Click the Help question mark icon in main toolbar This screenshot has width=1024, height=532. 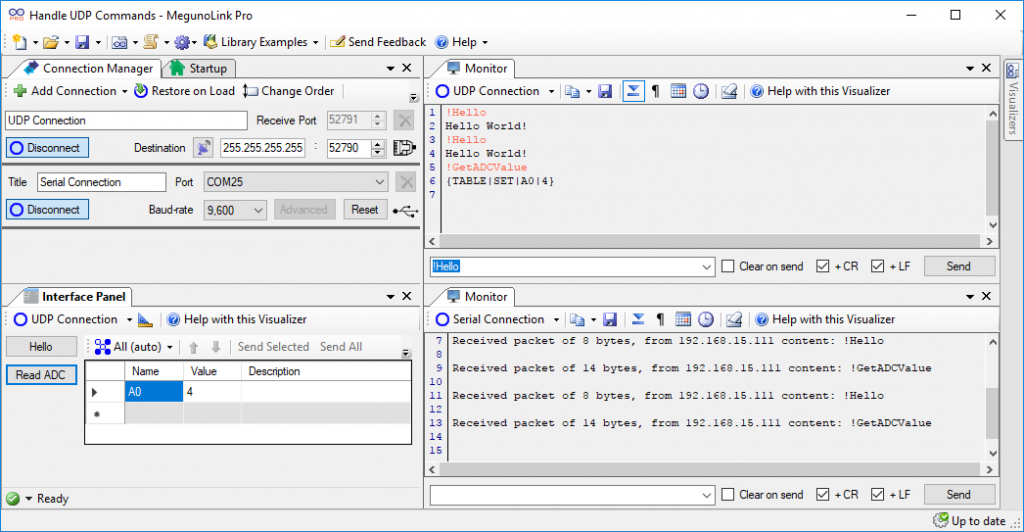(x=441, y=42)
